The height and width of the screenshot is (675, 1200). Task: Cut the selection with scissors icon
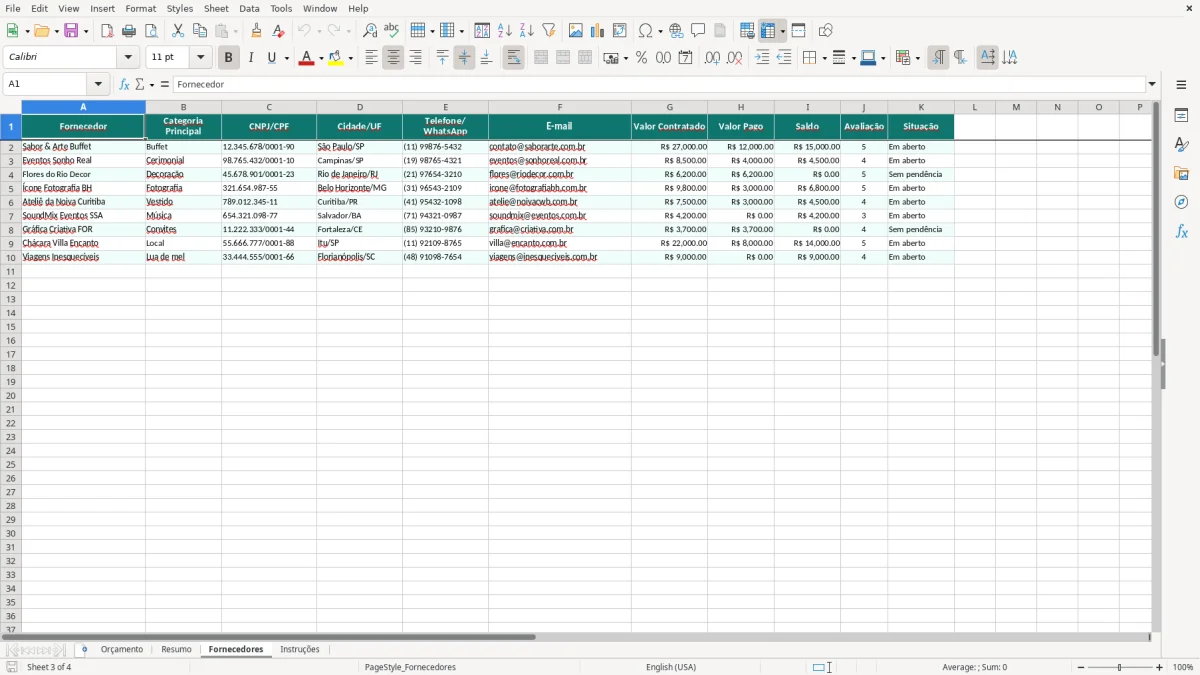(178, 31)
